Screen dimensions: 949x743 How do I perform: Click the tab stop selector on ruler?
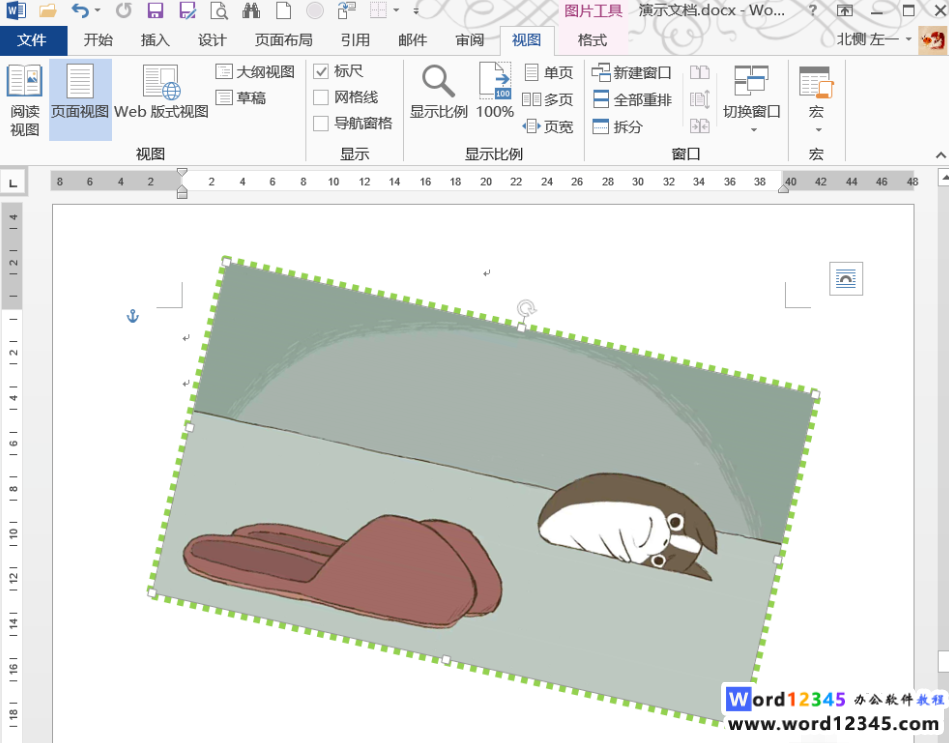click(x=13, y=182)
